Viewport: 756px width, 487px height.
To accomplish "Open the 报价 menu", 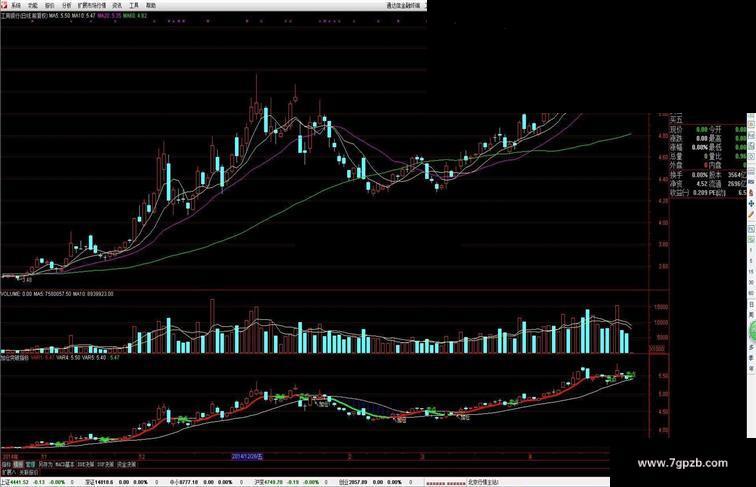I will [50, 6].
